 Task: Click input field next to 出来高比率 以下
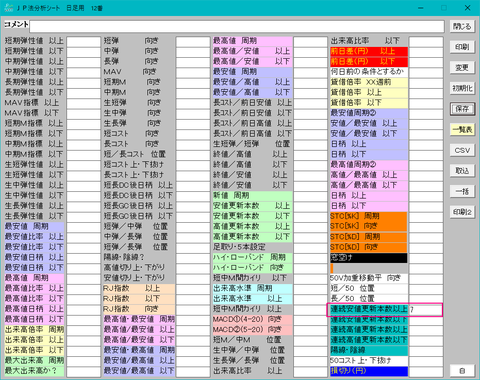426,41
